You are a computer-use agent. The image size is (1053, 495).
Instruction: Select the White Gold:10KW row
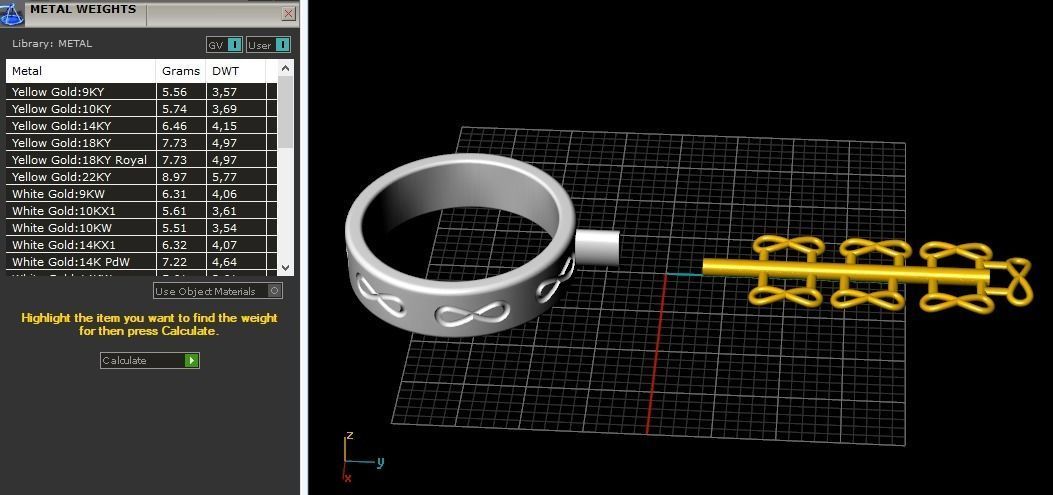click(142, 228)
